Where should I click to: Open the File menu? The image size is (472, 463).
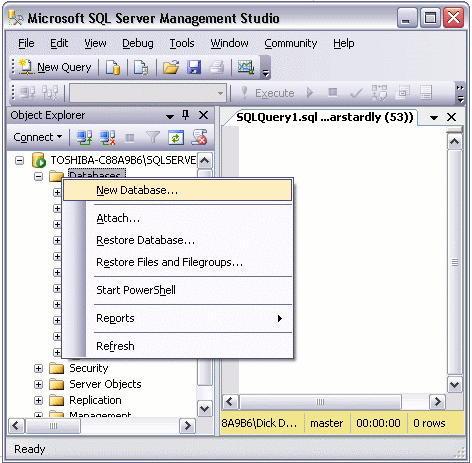26,43
